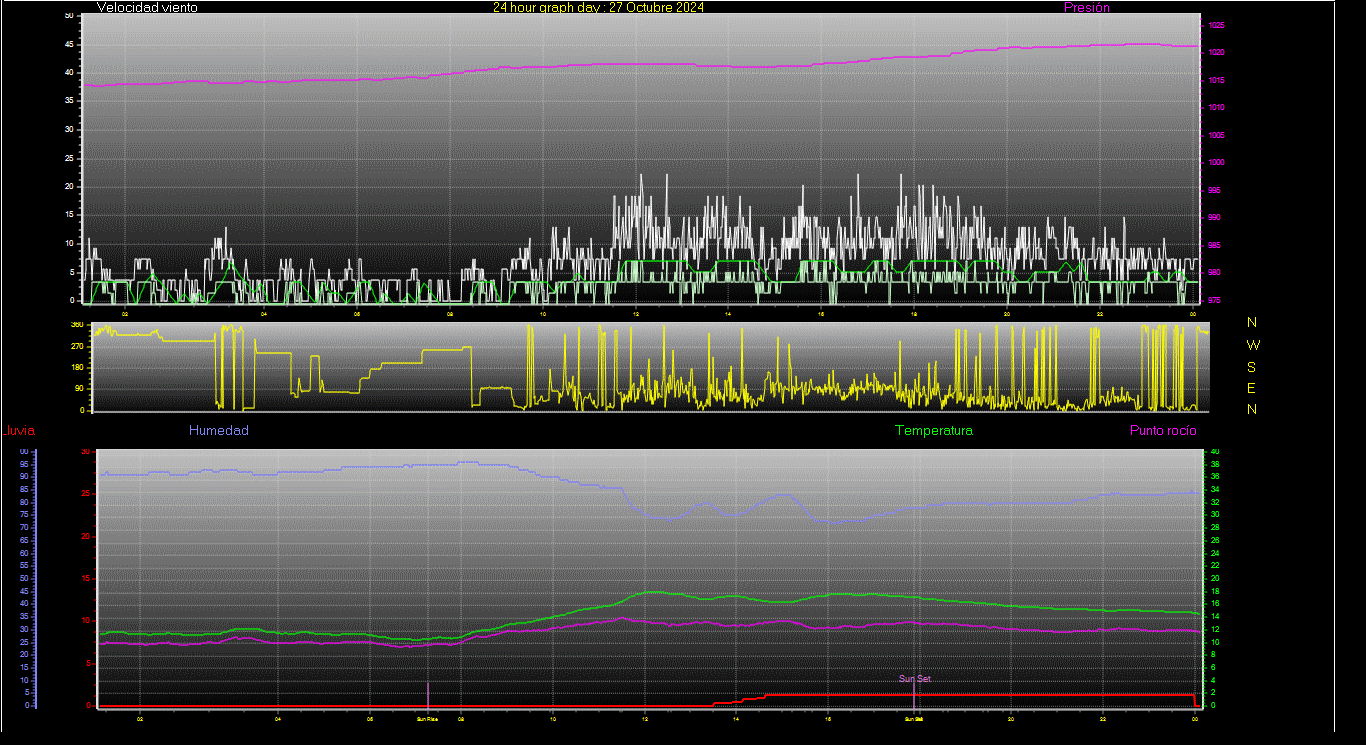This screenshot has width=1366, height=745.
Task: Click '20' on the white wind speed axis
Action: tap(69, 187)
